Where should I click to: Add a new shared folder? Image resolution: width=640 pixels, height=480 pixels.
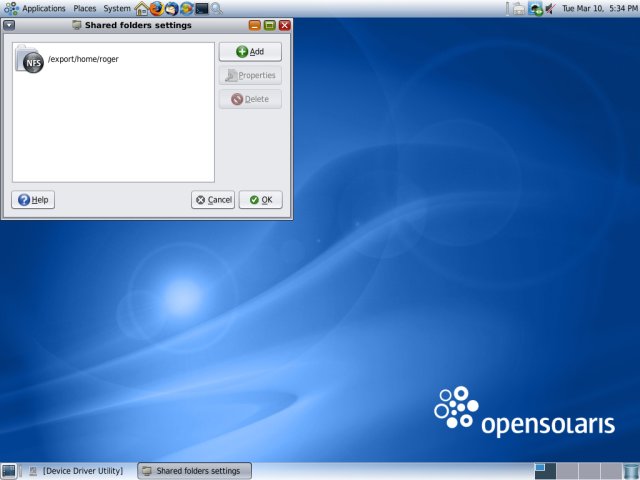click(x=250, y=52)
